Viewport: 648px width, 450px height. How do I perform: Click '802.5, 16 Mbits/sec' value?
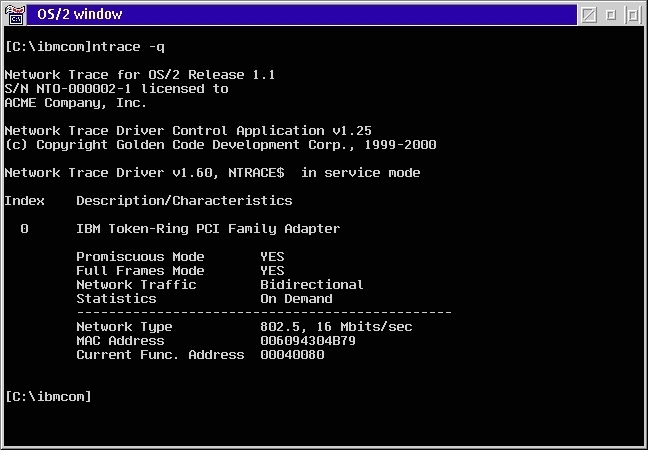click(x=336, y=327)
